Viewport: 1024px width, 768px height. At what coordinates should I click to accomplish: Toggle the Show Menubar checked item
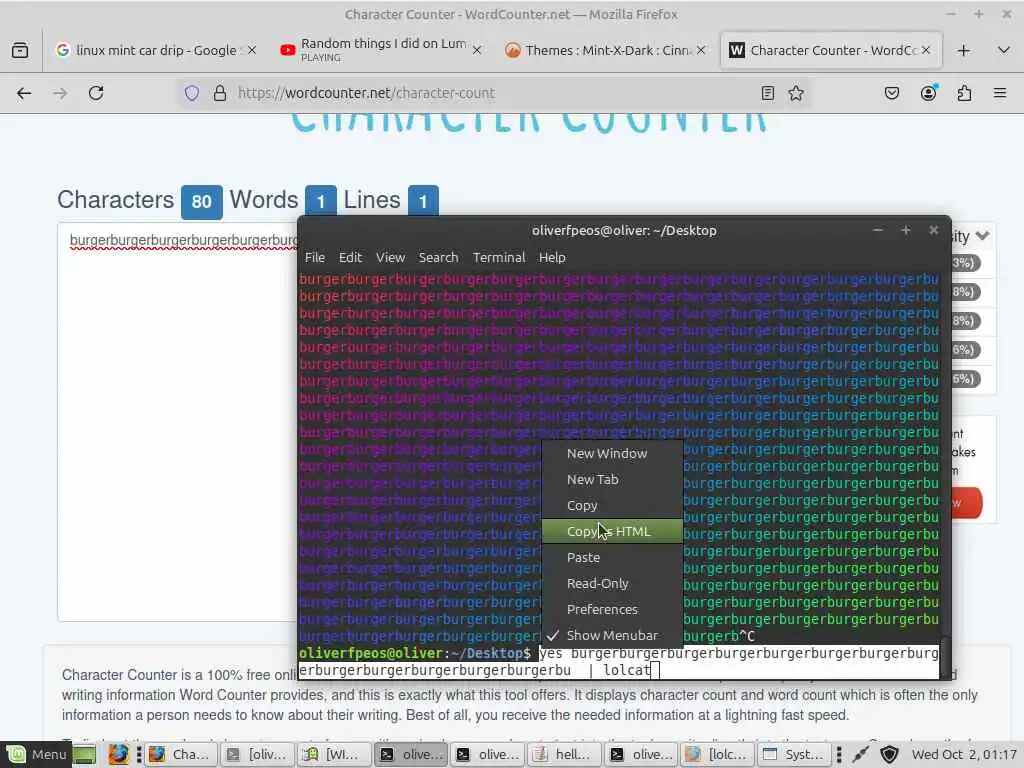click(612, 635)
